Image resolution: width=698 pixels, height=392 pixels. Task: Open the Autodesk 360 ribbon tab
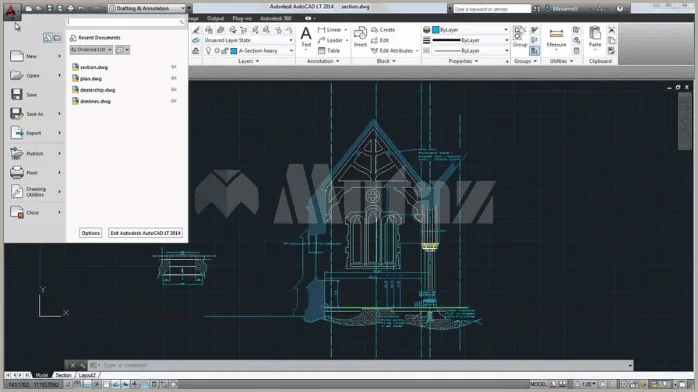[x=276, y=18]
